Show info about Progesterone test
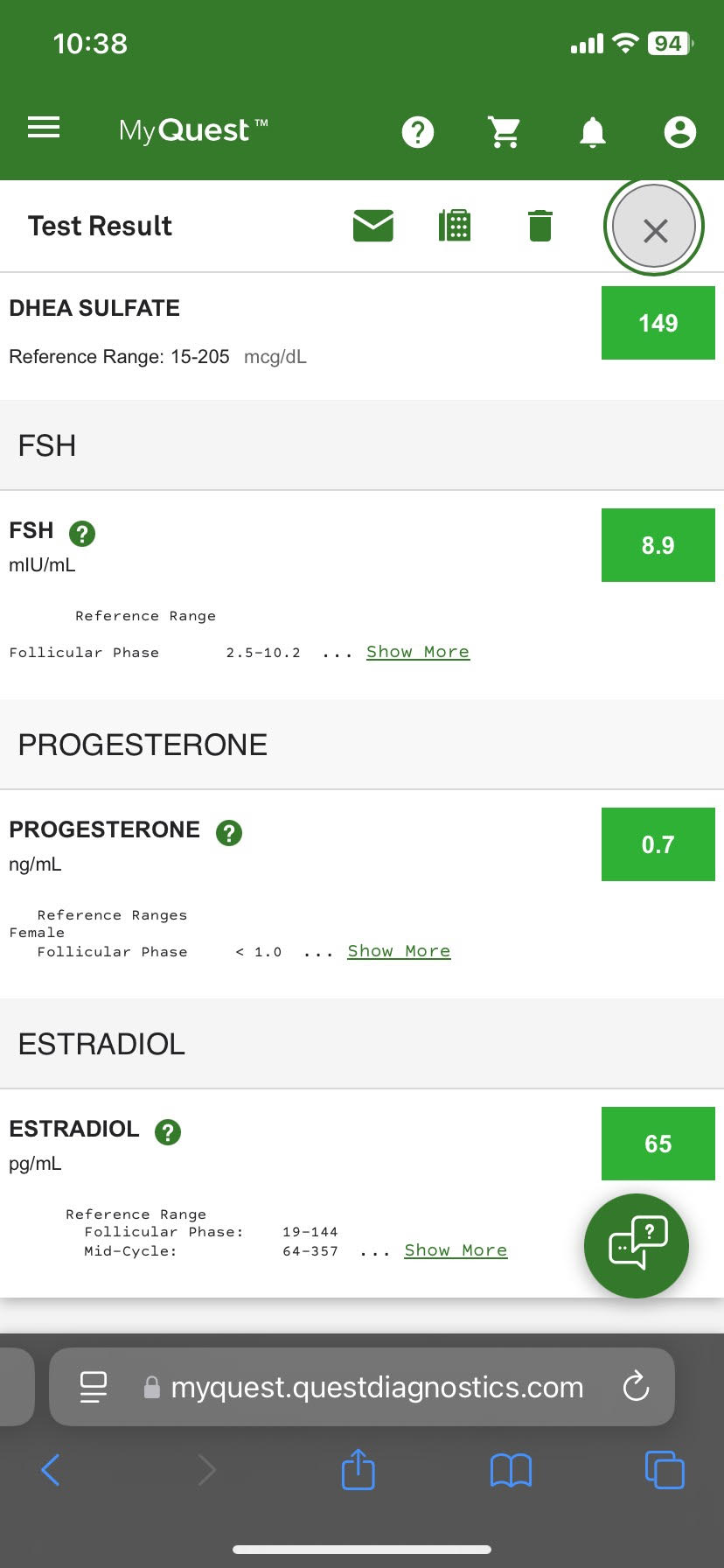This screenshot has height=1568, width=724. [x=229, y=832]
